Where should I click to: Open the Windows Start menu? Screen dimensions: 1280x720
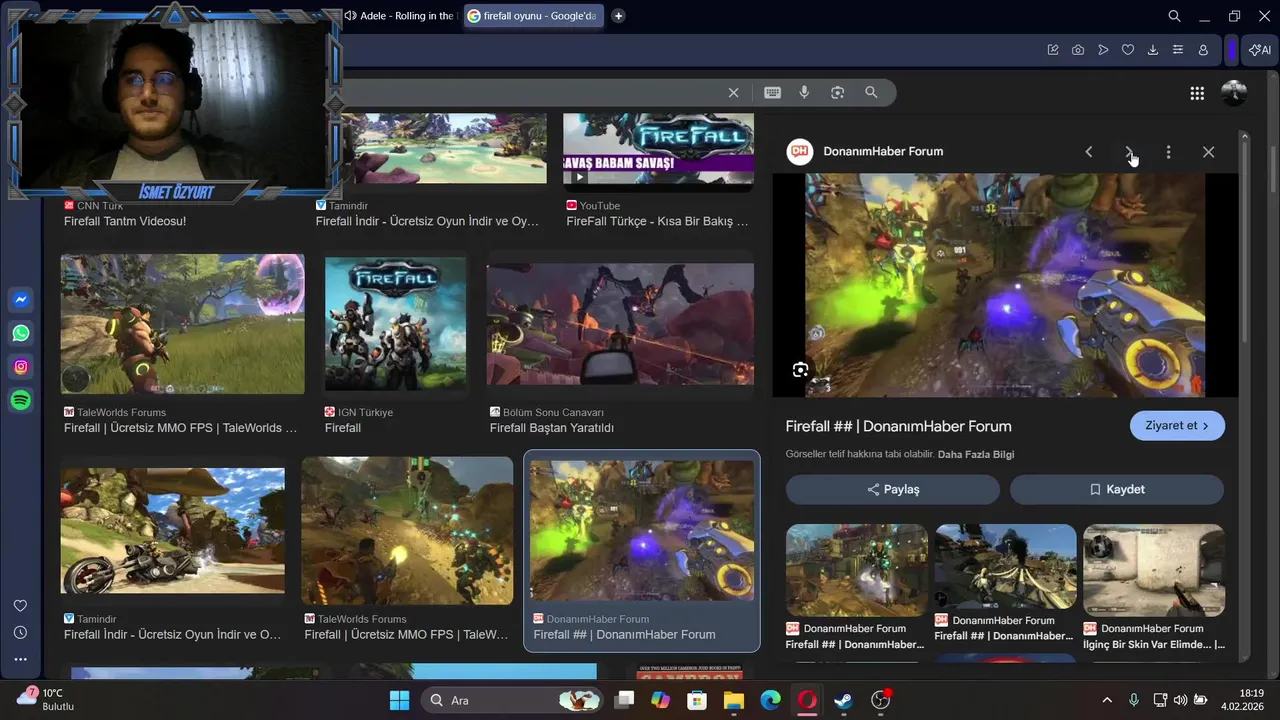[399, 700]
